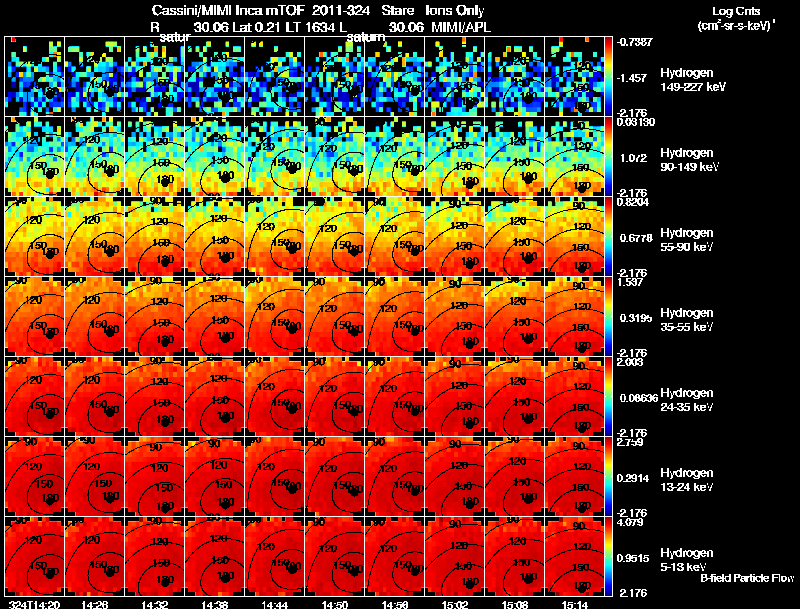Select the colorbar beside Hydrogen 149-227 keV
Screen dimensions: 800x609
(608, 77)
